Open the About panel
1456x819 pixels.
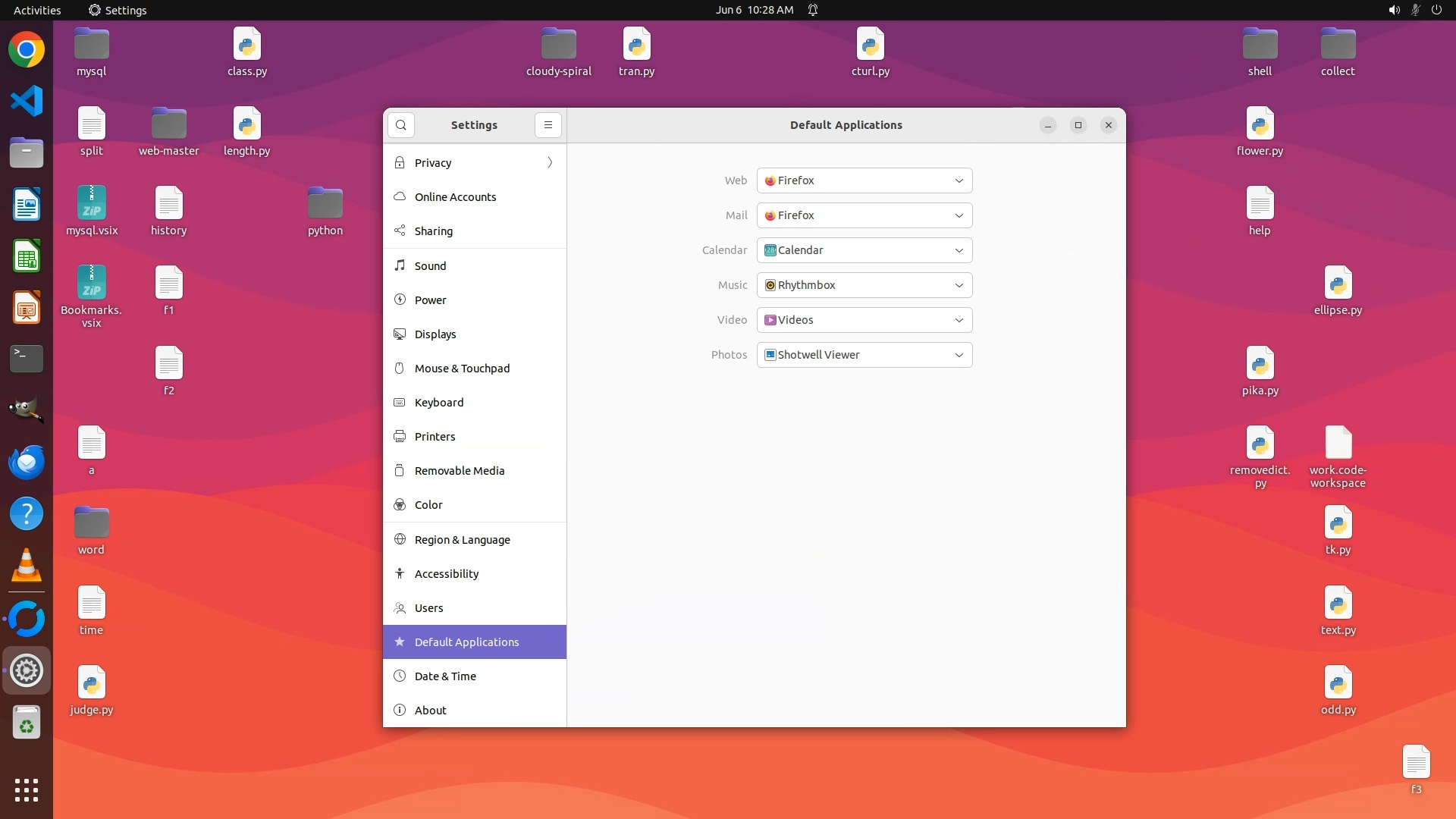coord(474,711)
